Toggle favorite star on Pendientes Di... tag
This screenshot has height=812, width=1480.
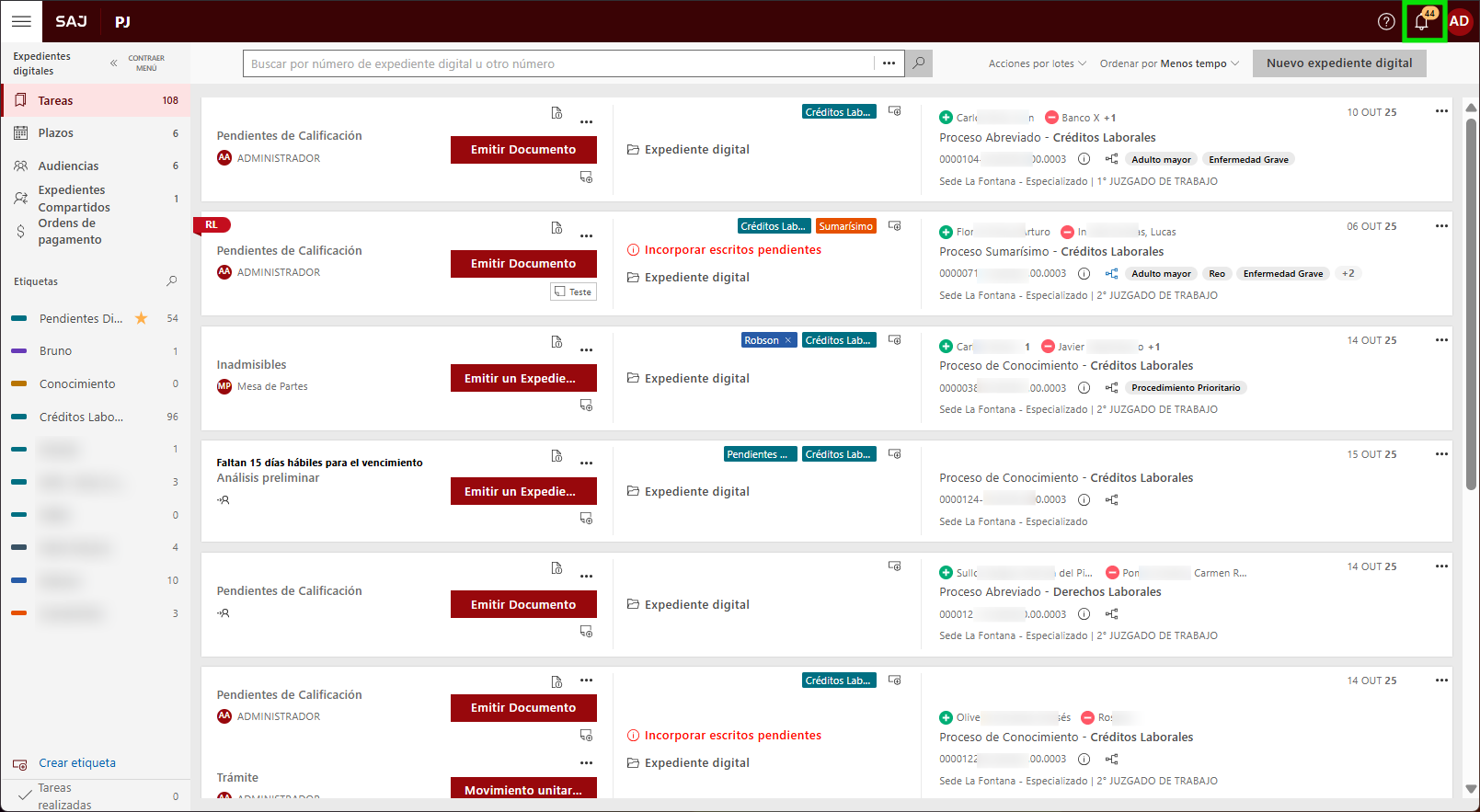tap(142, 318)
